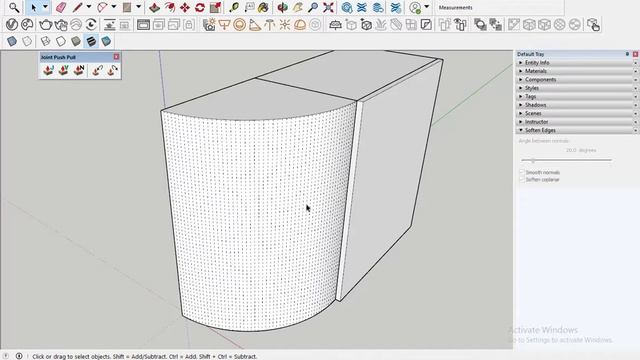This screenshot has height=360, width=640.
Task: Expand the Instructor panel
Action: click(576, 122)
